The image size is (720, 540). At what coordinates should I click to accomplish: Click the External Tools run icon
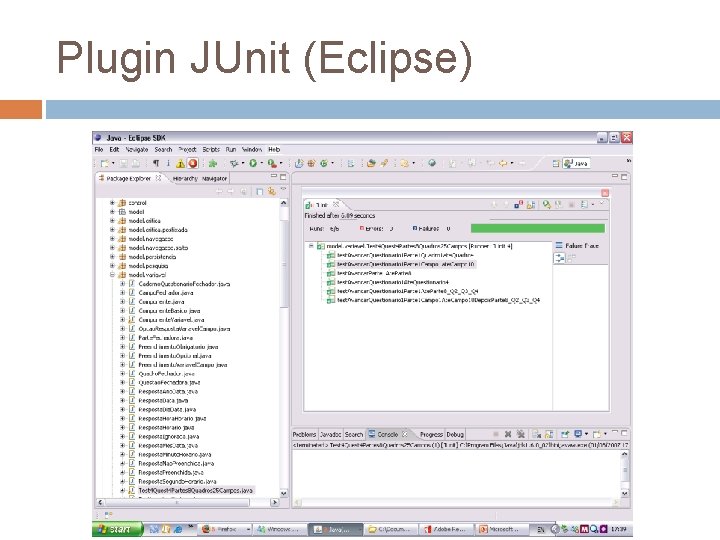tap(272, 163)
